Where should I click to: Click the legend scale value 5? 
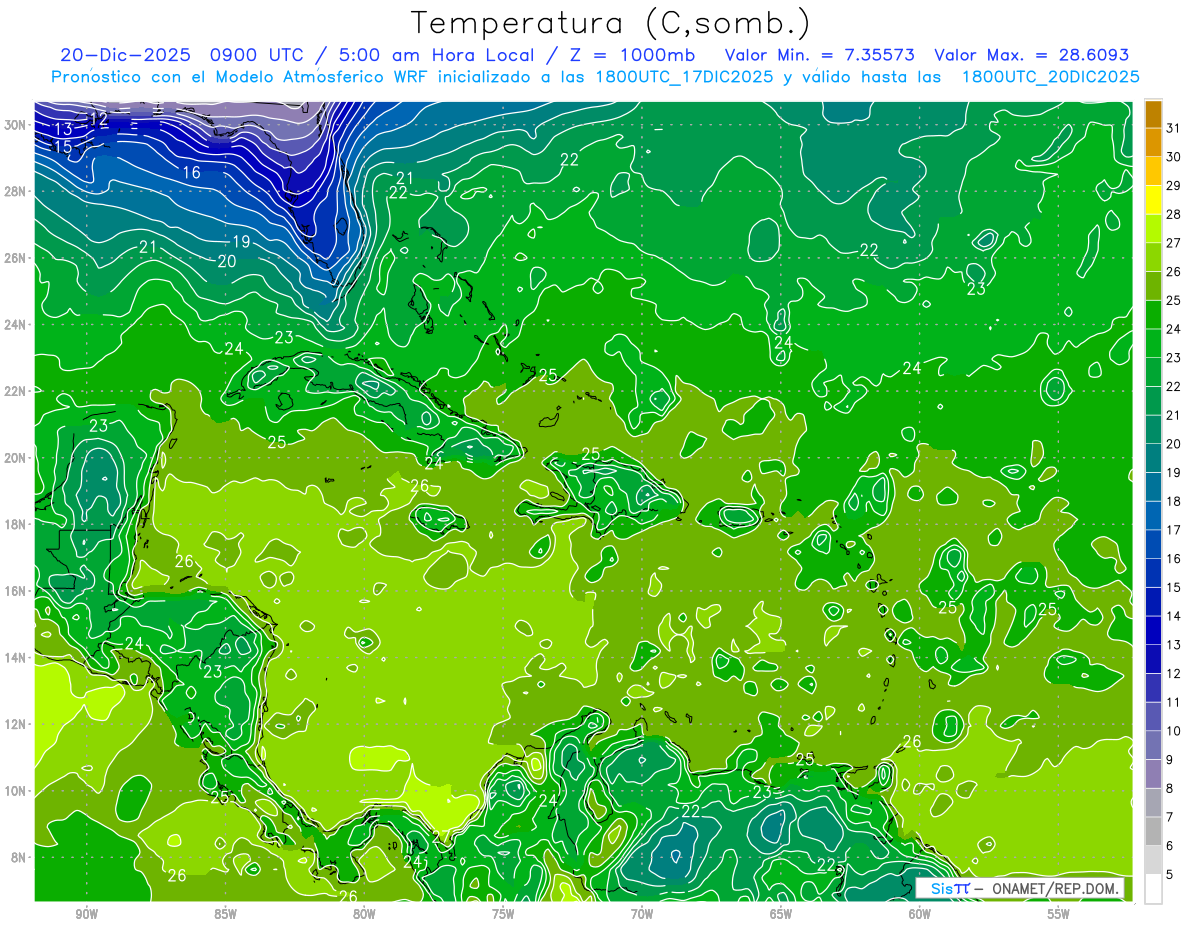point(1171,875)
